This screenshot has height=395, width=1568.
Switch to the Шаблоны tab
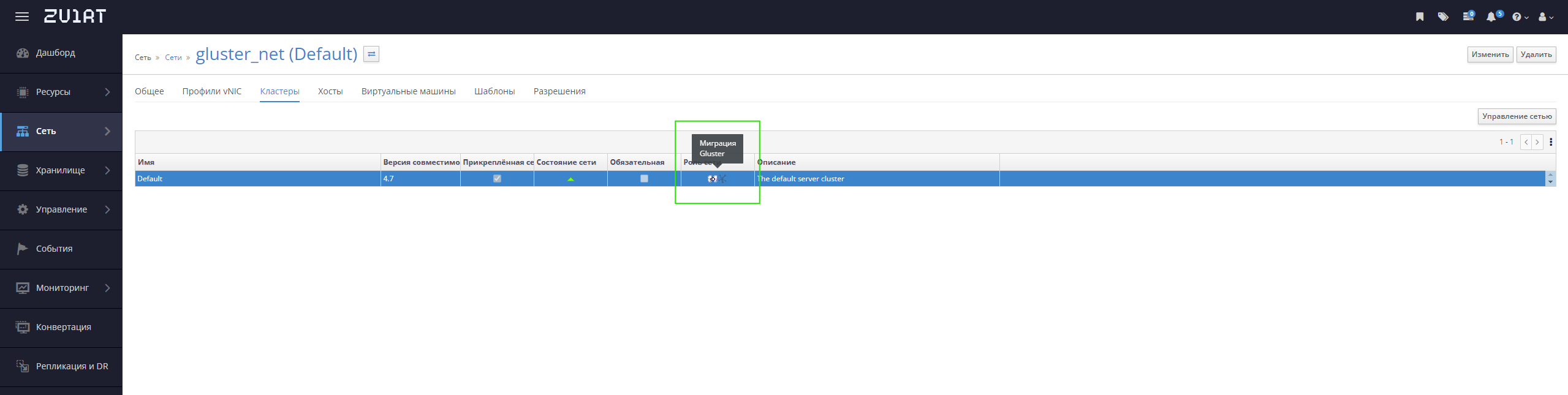coord(494,91)
